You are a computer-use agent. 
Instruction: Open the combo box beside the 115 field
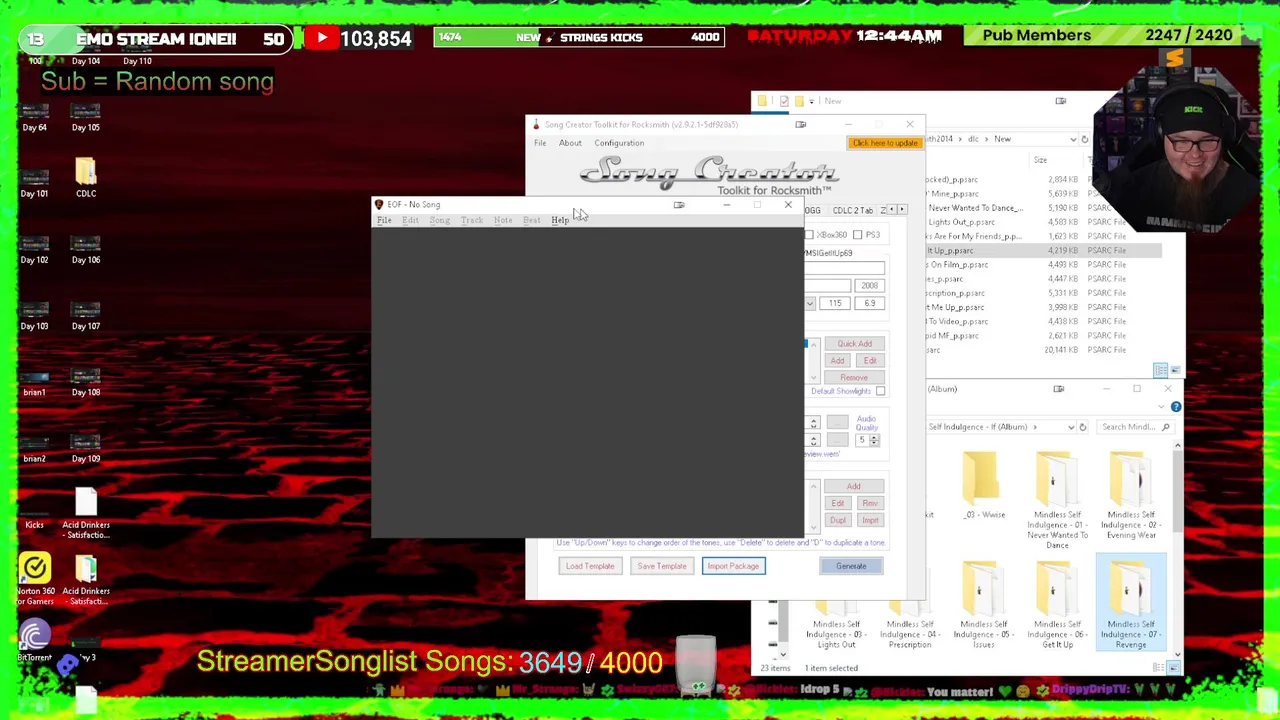[x=810, y=303]
